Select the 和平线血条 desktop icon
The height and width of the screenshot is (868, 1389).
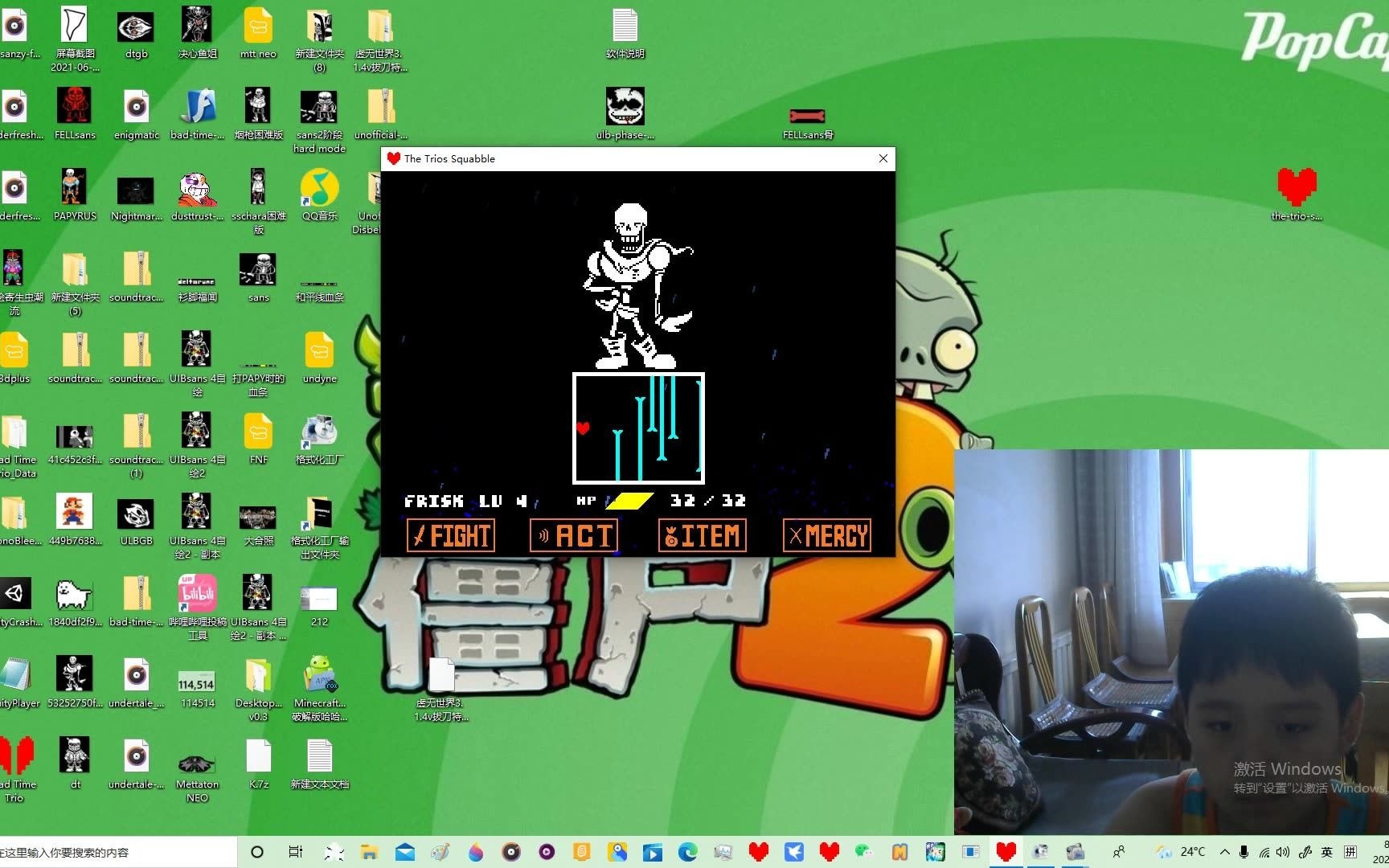[x=319, y=290]
